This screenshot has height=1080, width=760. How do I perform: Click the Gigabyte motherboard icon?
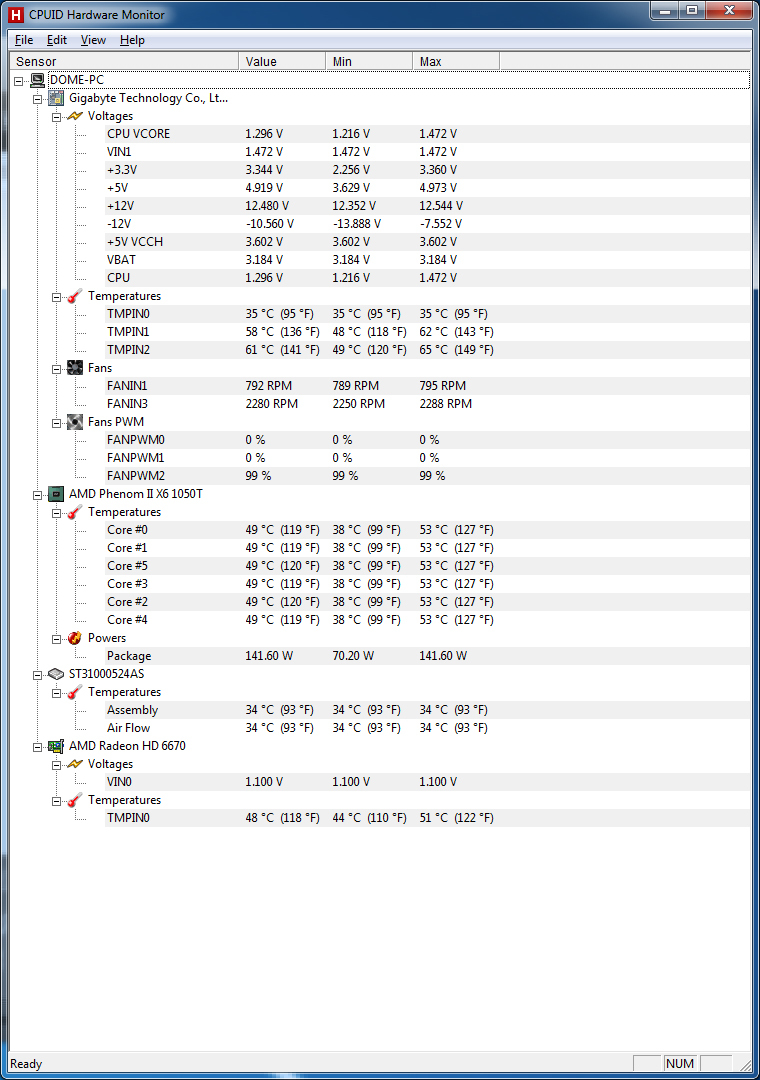pyautogui.click(x=57, y=98)
